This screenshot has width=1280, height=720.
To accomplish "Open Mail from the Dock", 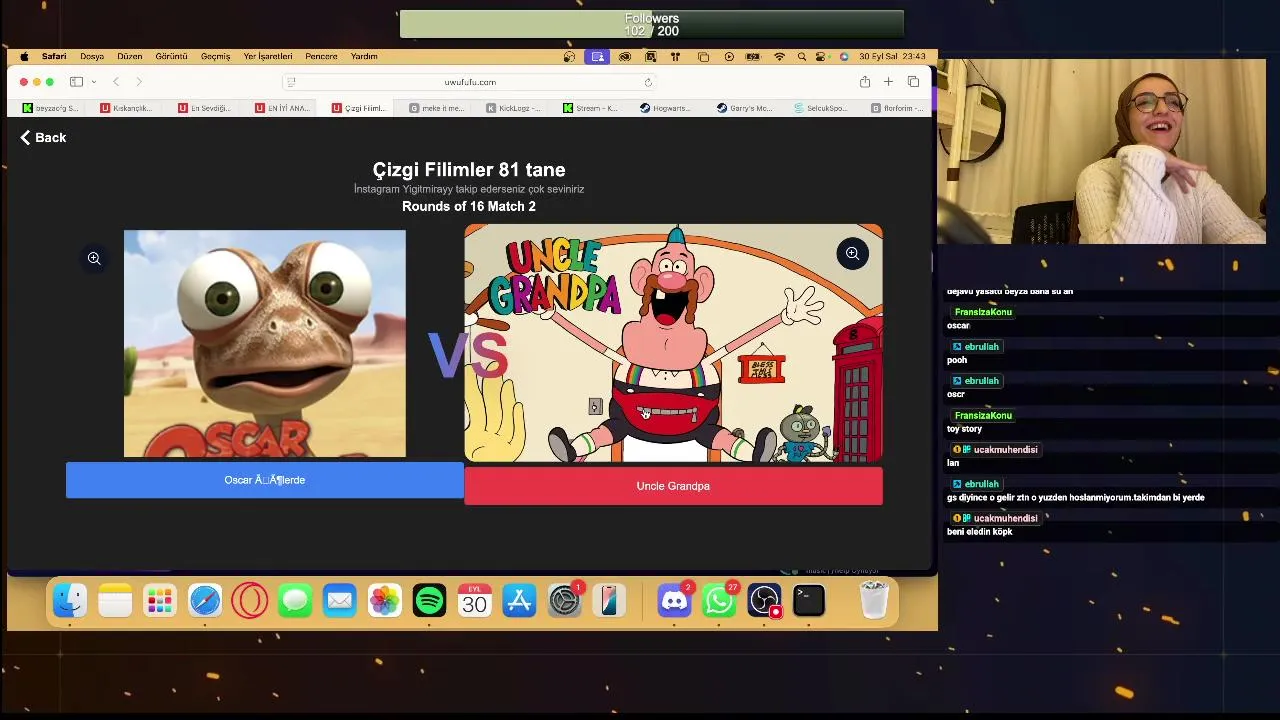I will (340, 600).
